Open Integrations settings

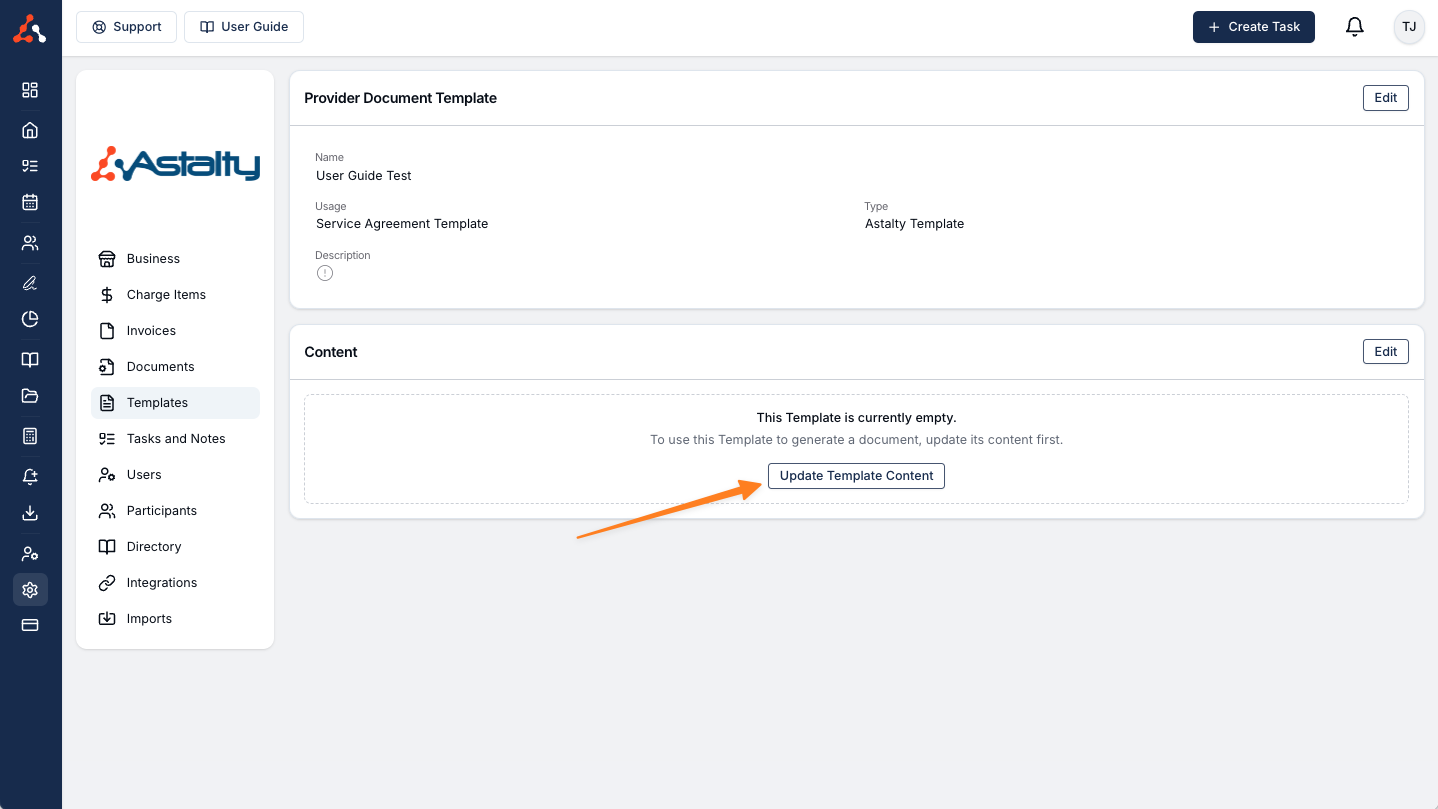click(x=175, y=583)
